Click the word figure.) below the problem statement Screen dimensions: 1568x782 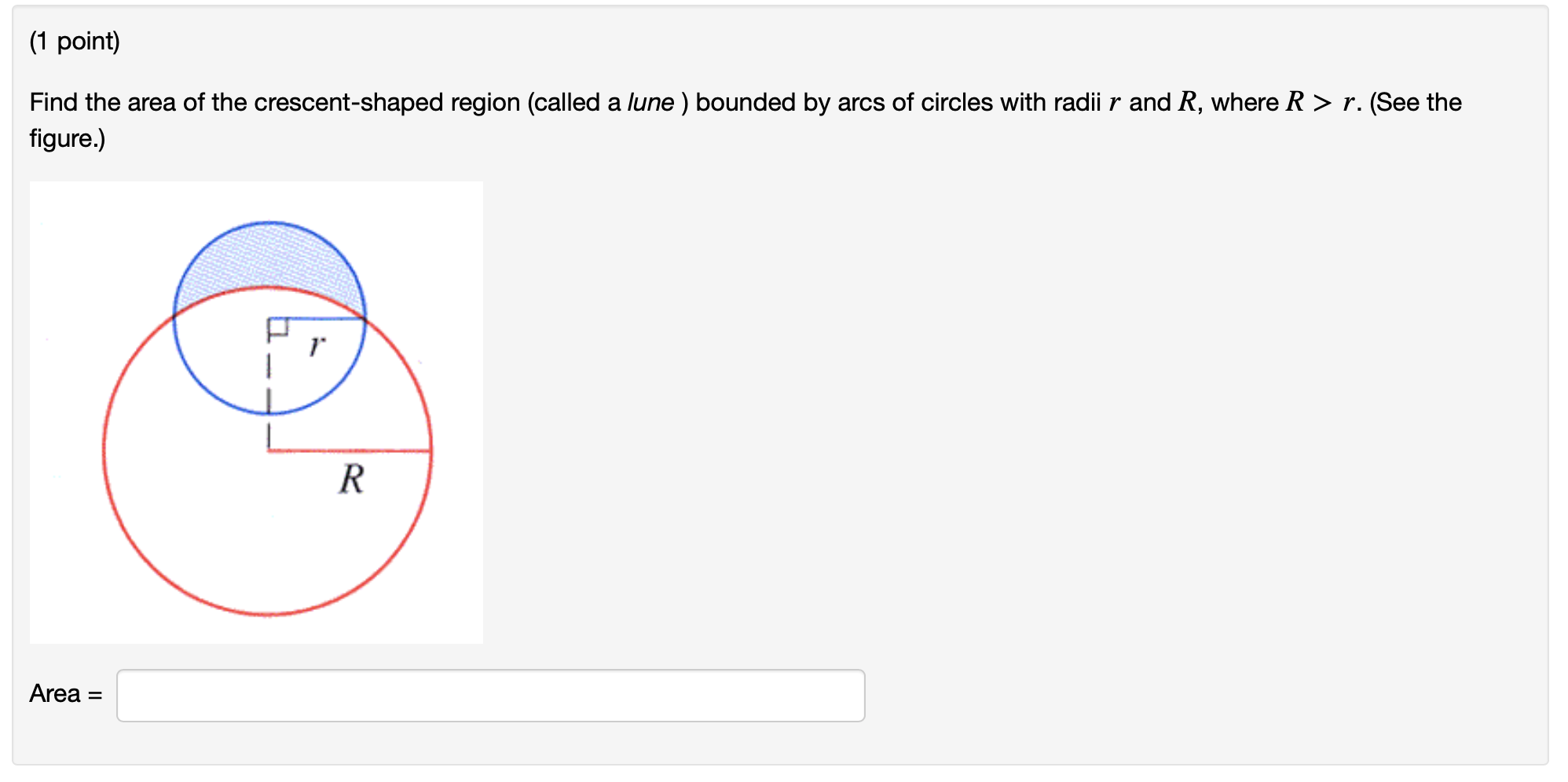[66, 140]
